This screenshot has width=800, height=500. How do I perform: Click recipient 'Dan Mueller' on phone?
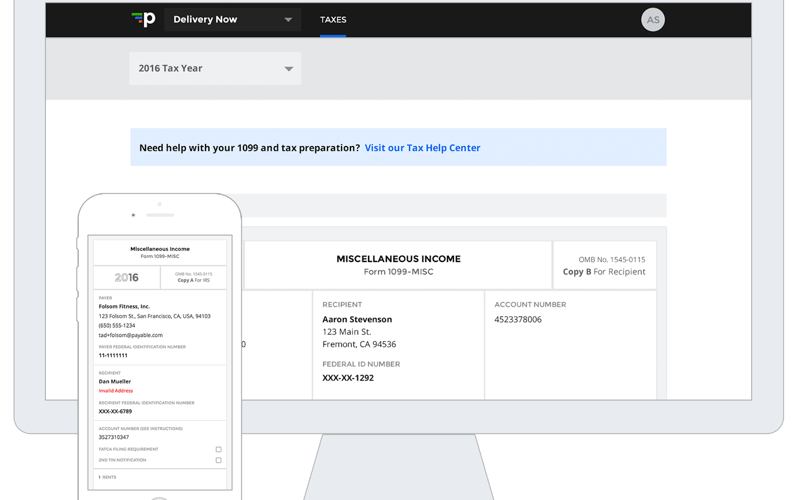pyautogui.click(x=115, y=382)
